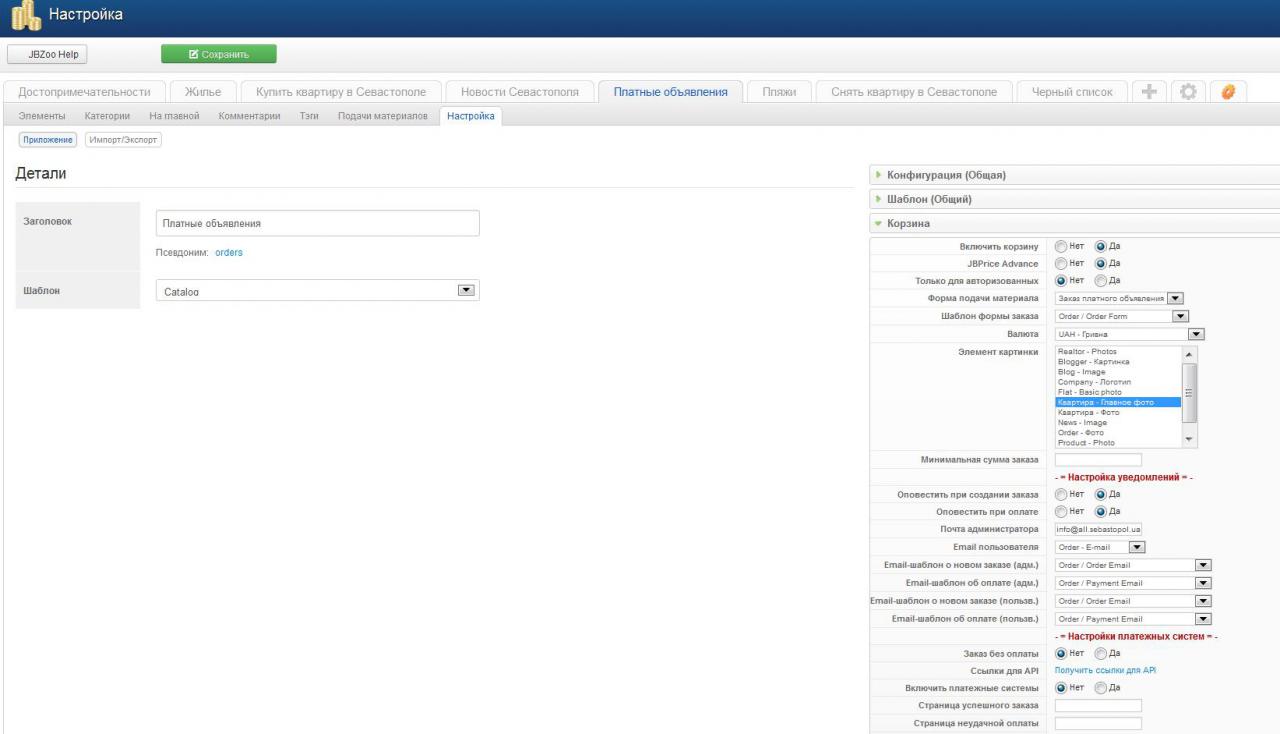Screen dimensions: 1280x734
Task: Open the gear settings icon tab
Action: click(1187, 92)
